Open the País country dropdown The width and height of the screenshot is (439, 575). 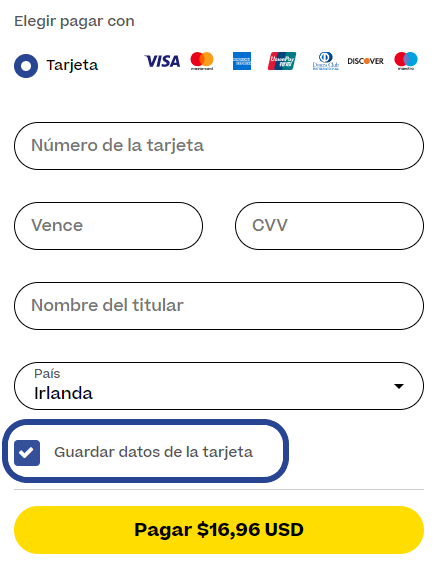coord(219,386)
